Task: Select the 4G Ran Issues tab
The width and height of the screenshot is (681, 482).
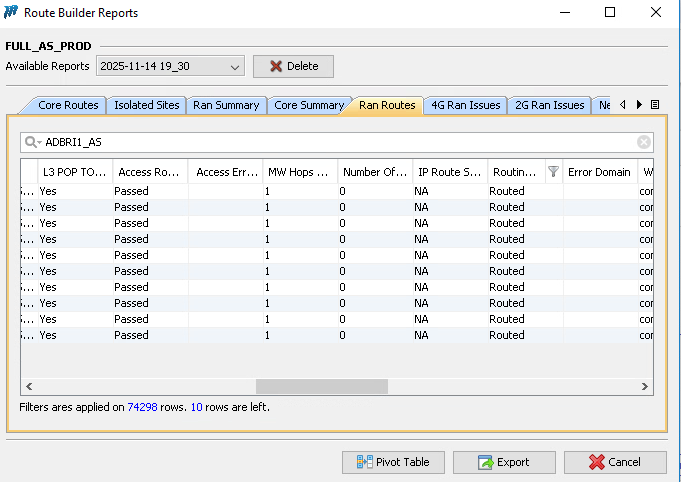Action: point(465,105)
